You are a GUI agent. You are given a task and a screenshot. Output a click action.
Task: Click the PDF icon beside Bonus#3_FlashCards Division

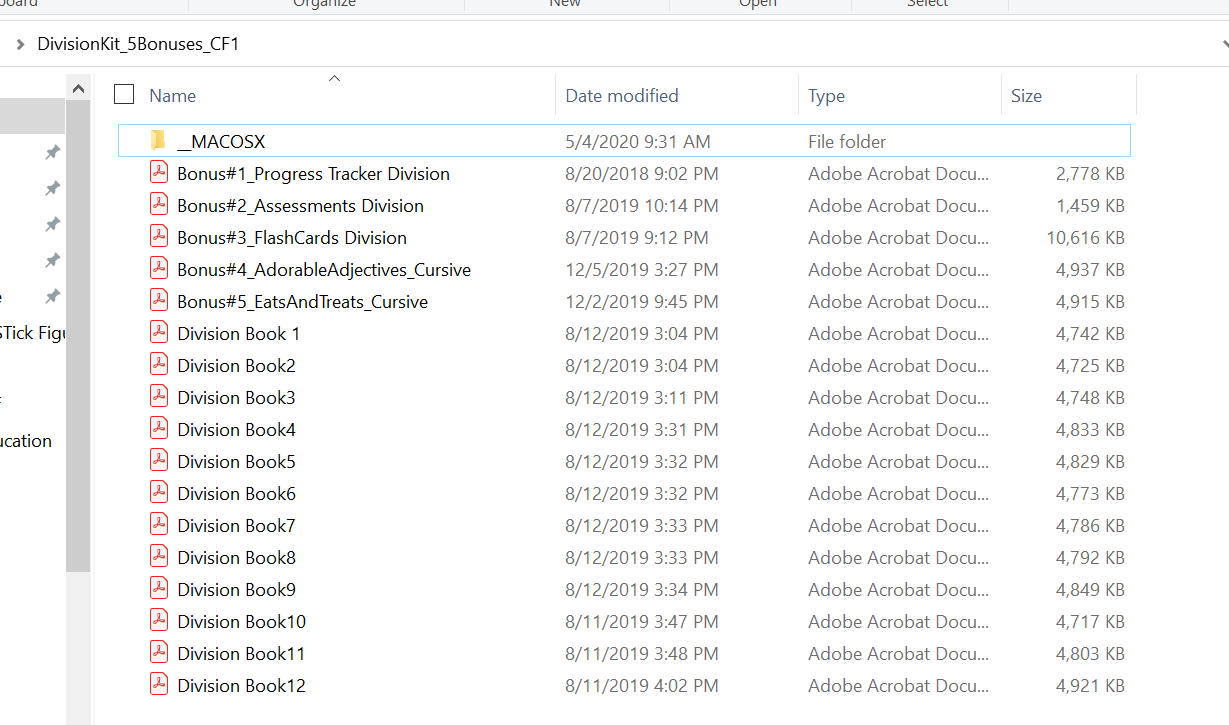158,237
